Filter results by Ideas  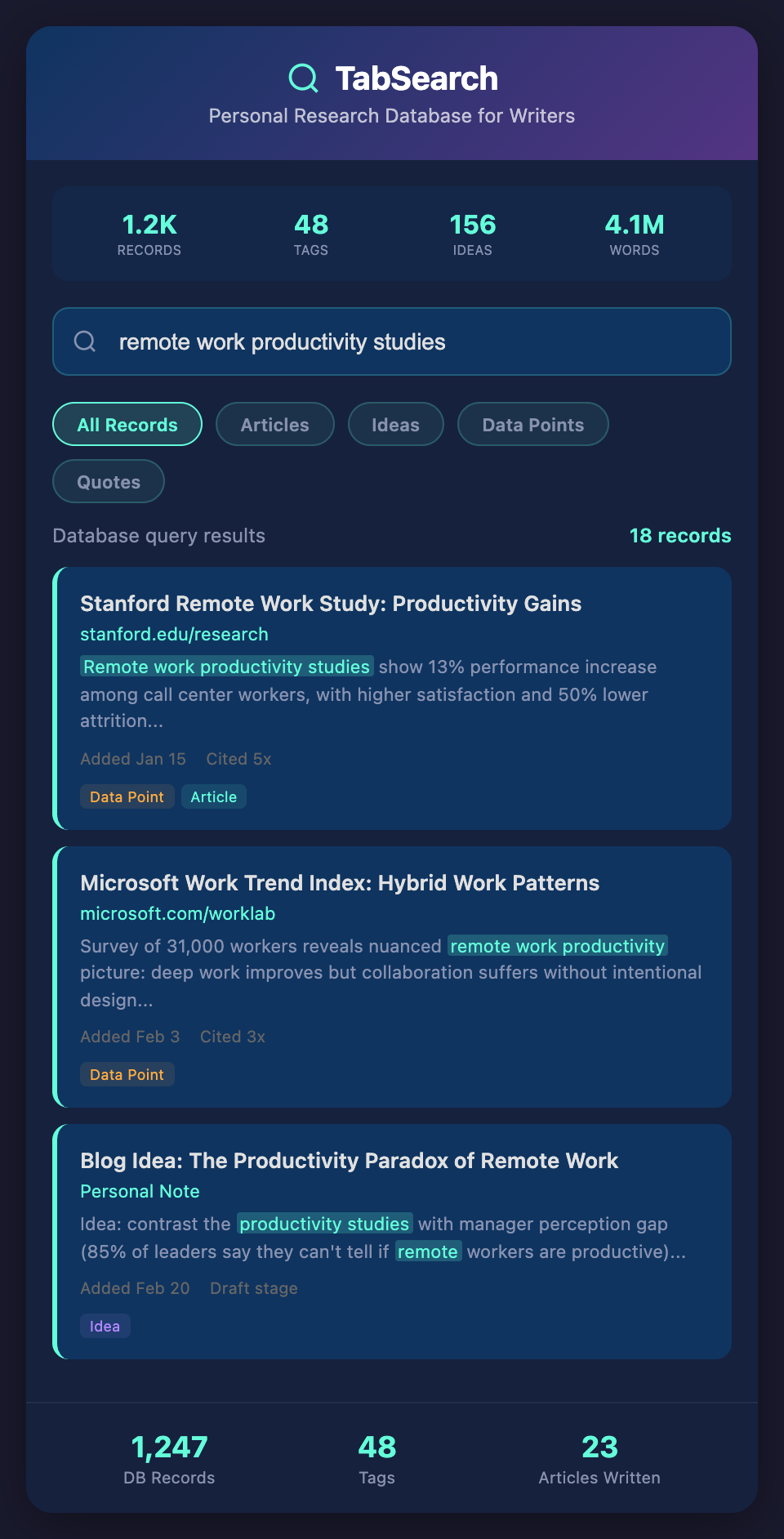tap(395, 425)
